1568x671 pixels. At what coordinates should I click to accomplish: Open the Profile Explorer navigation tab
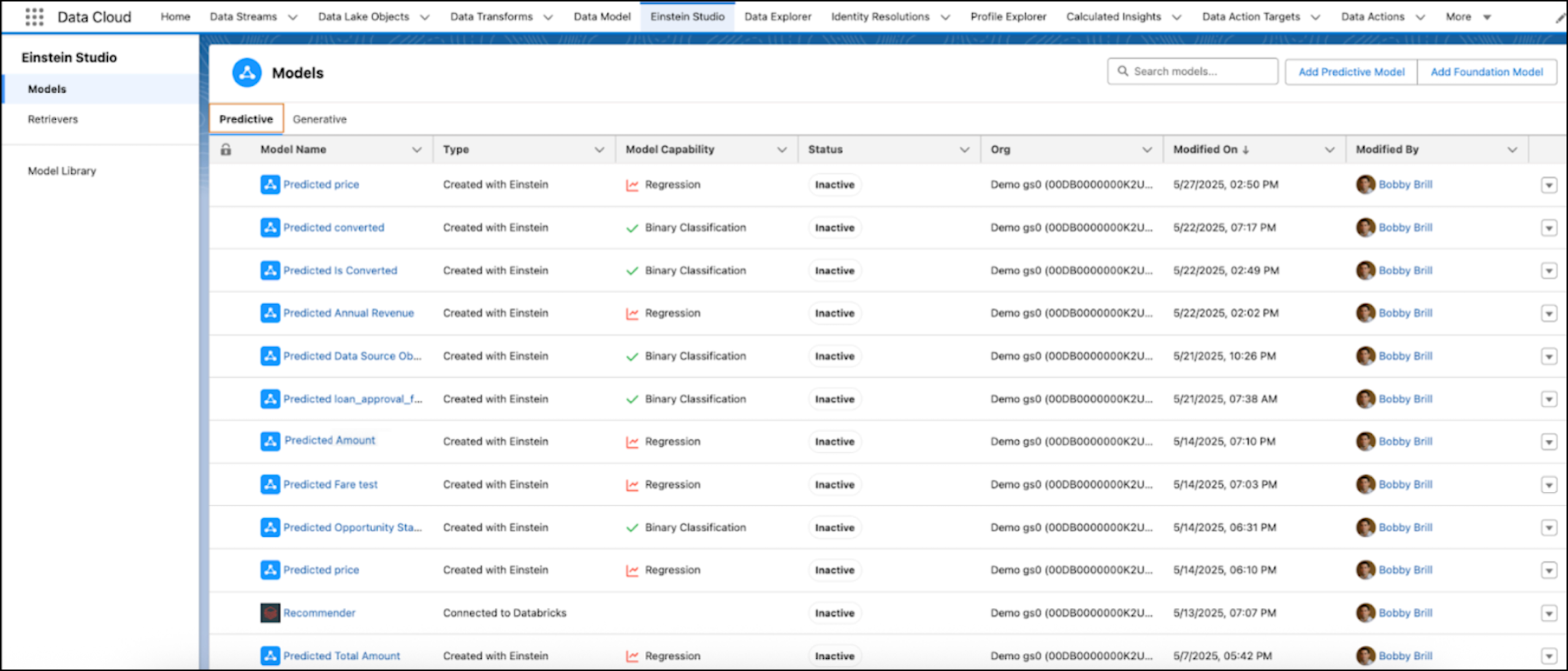click(1008, 17)
